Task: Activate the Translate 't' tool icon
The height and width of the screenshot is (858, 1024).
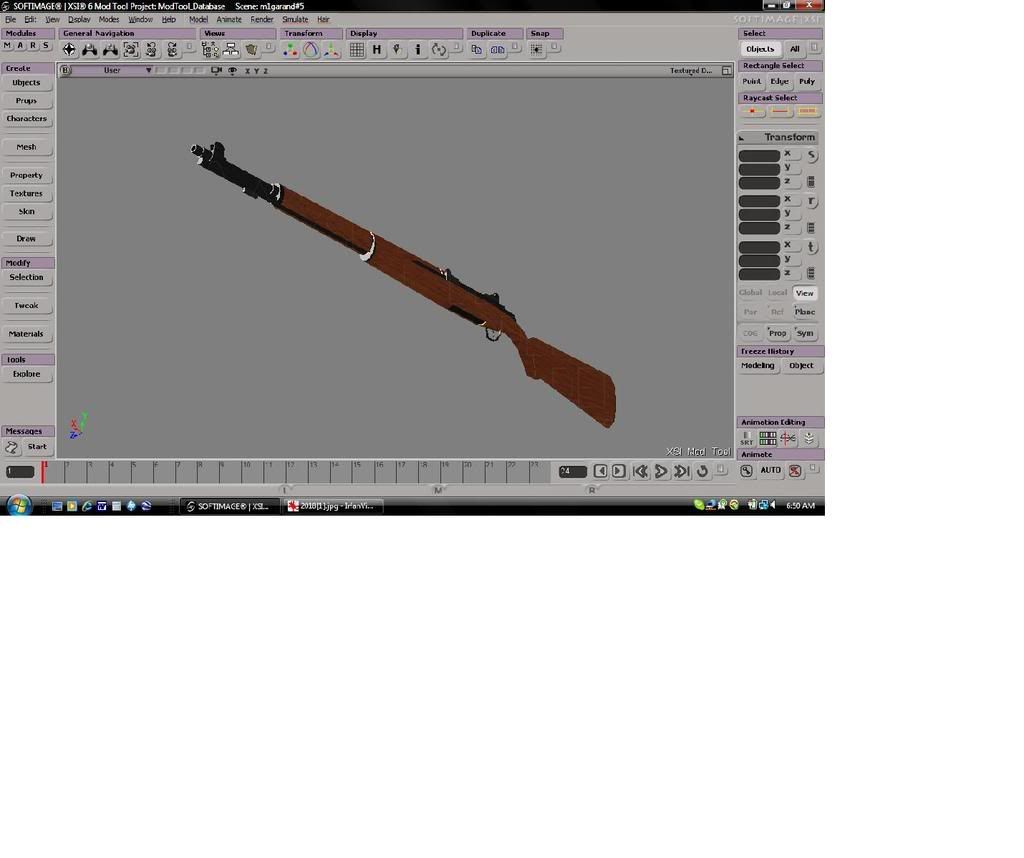Action: [811, 247]
